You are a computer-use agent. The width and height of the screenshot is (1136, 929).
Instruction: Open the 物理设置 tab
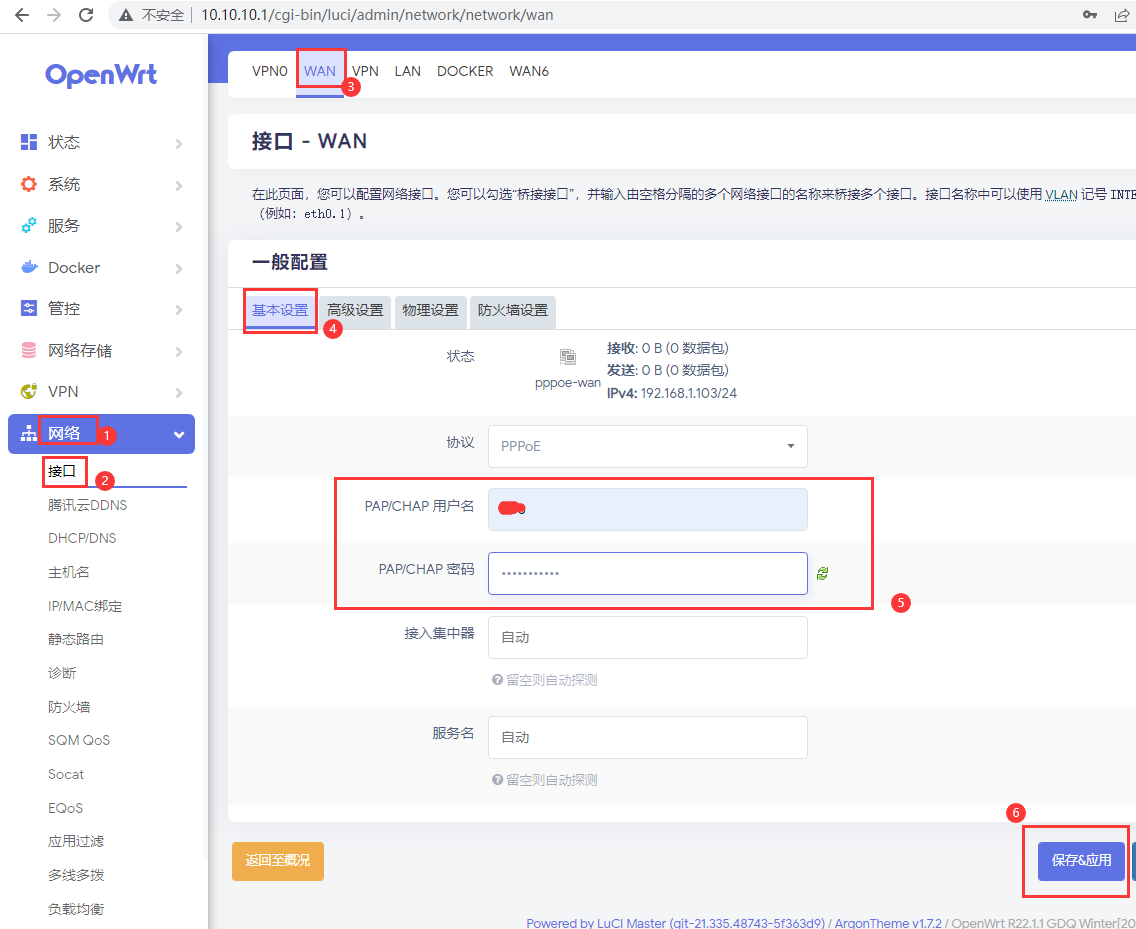point(430,311)
